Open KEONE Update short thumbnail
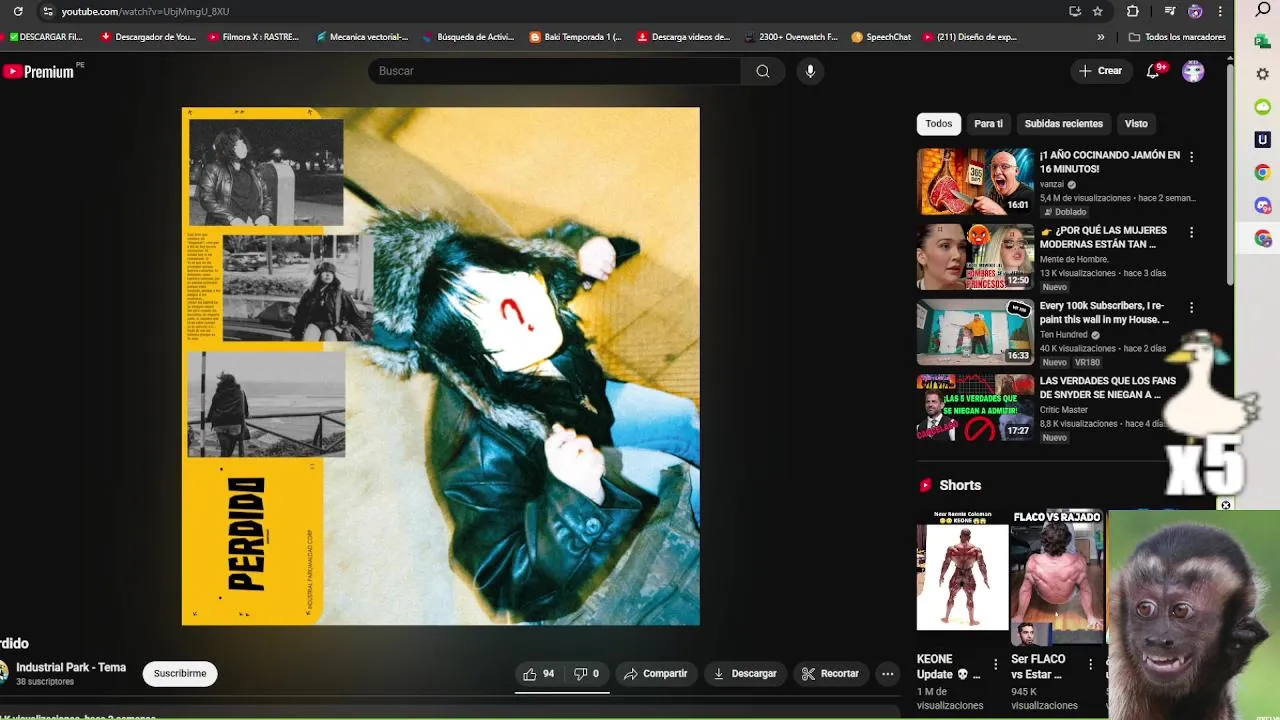Image resolution: width=1280 pixels, height=720 pixels. click(x=963, y=570)
